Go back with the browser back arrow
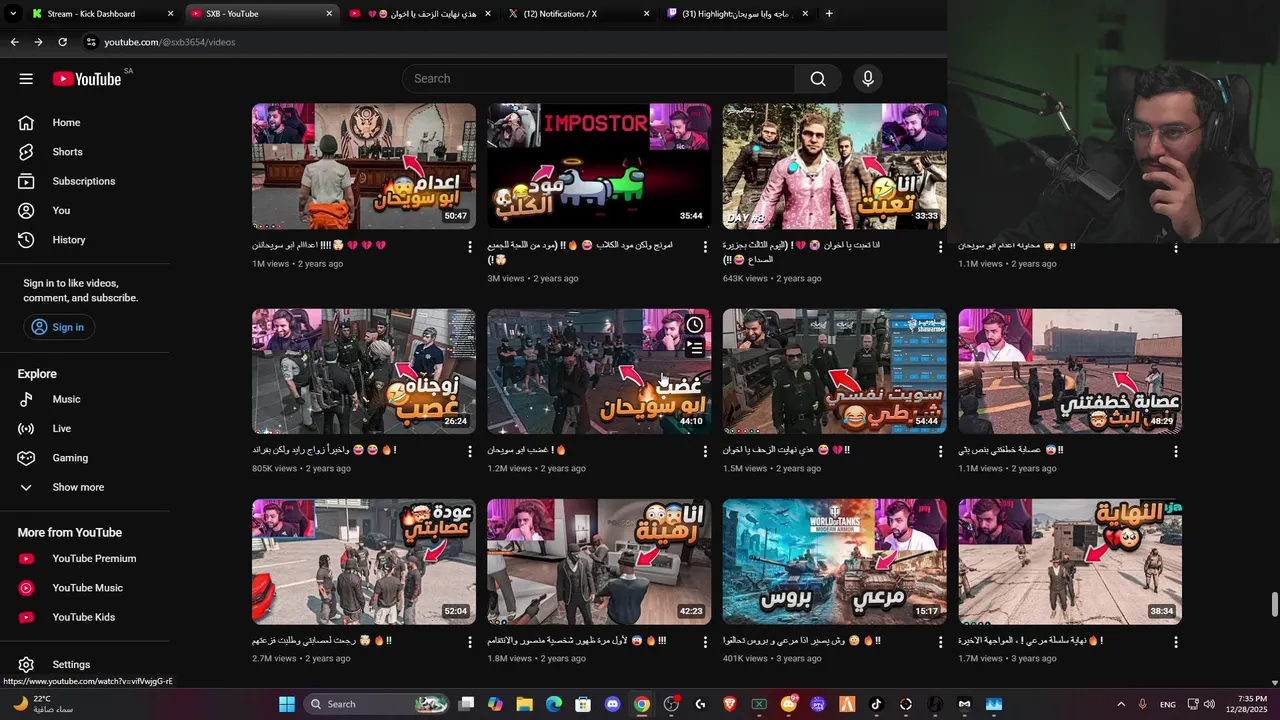1280x720 pixels. pos(14,42)
